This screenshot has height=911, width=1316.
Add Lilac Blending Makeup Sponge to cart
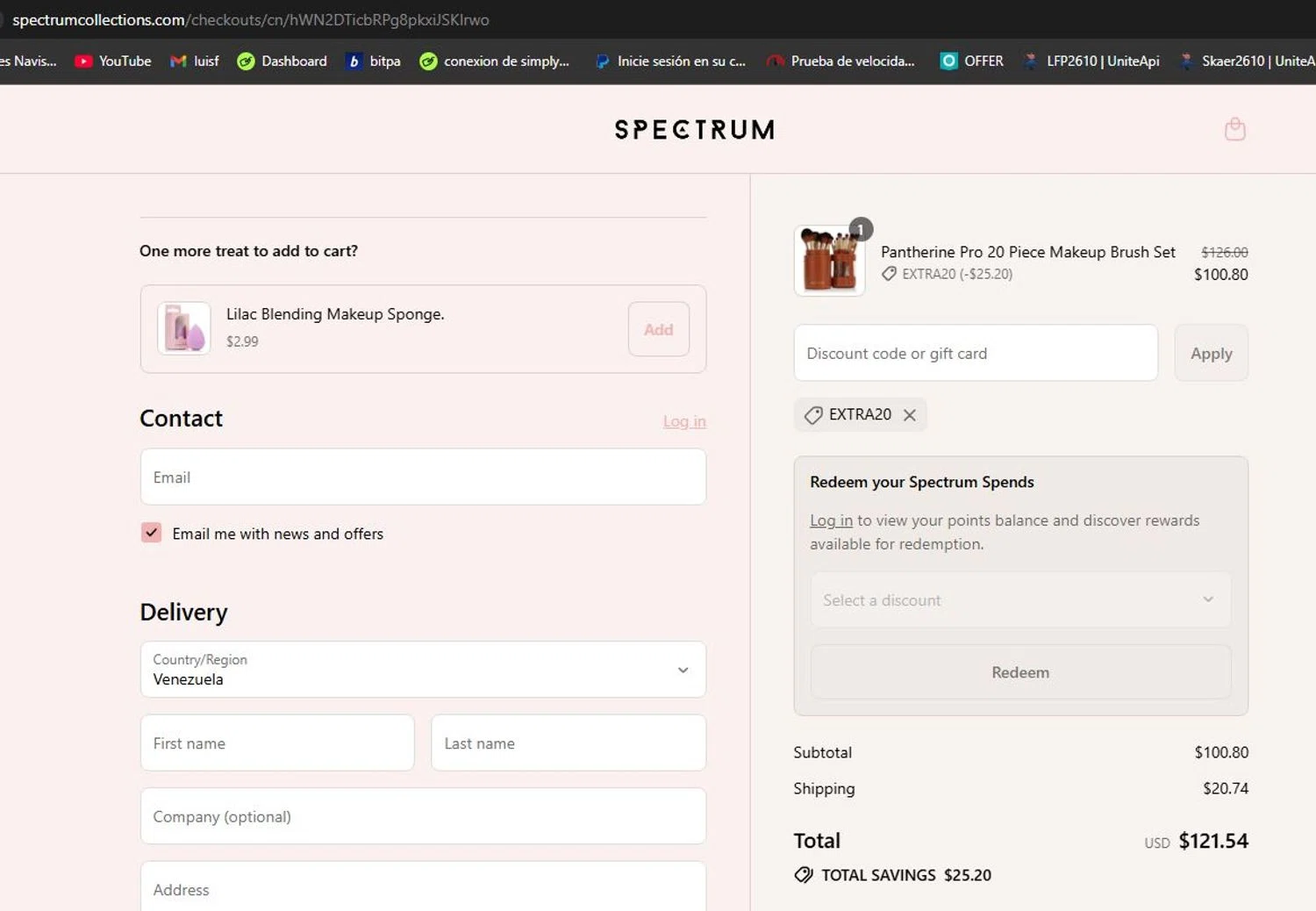tap(659, 329)
